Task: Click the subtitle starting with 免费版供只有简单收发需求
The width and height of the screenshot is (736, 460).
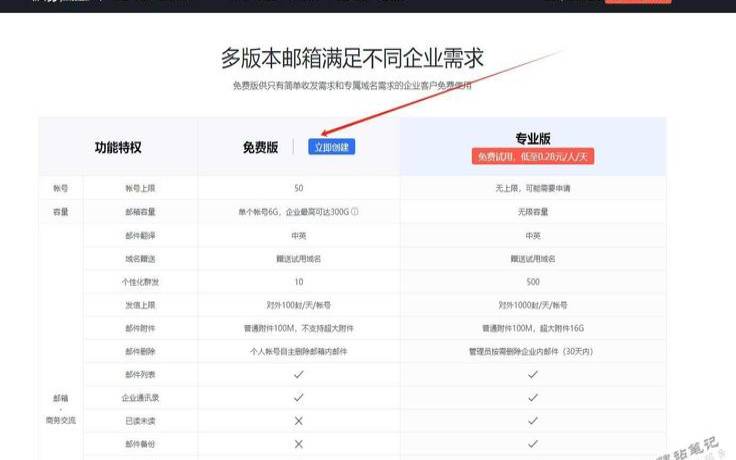Action: (352, 85)
